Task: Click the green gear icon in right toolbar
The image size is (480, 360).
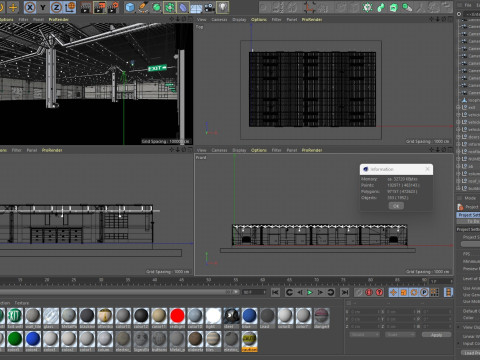Action: pyautogui.click(x=367, y=7)
